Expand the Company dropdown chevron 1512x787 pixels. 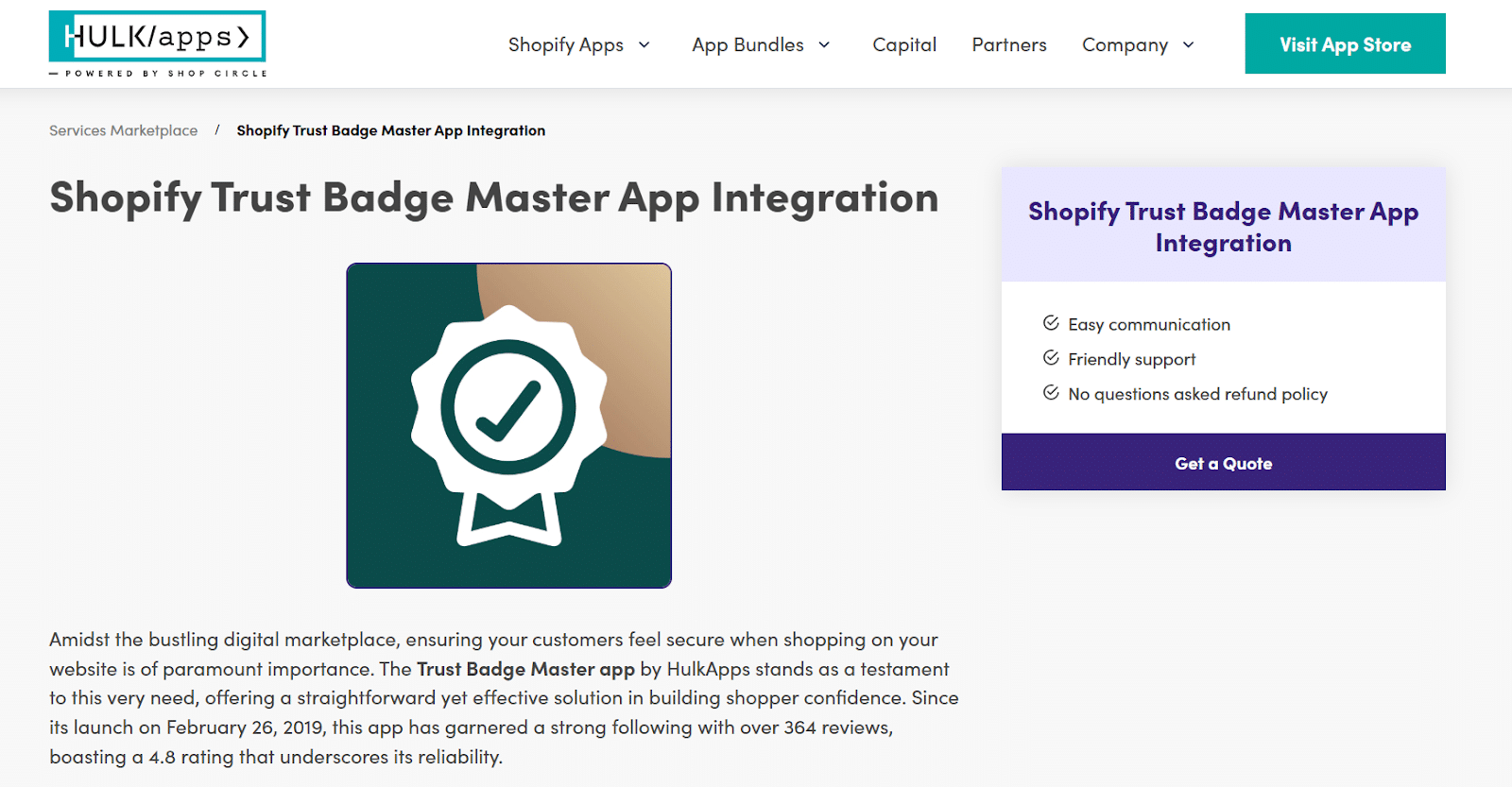click(1189, 44)
